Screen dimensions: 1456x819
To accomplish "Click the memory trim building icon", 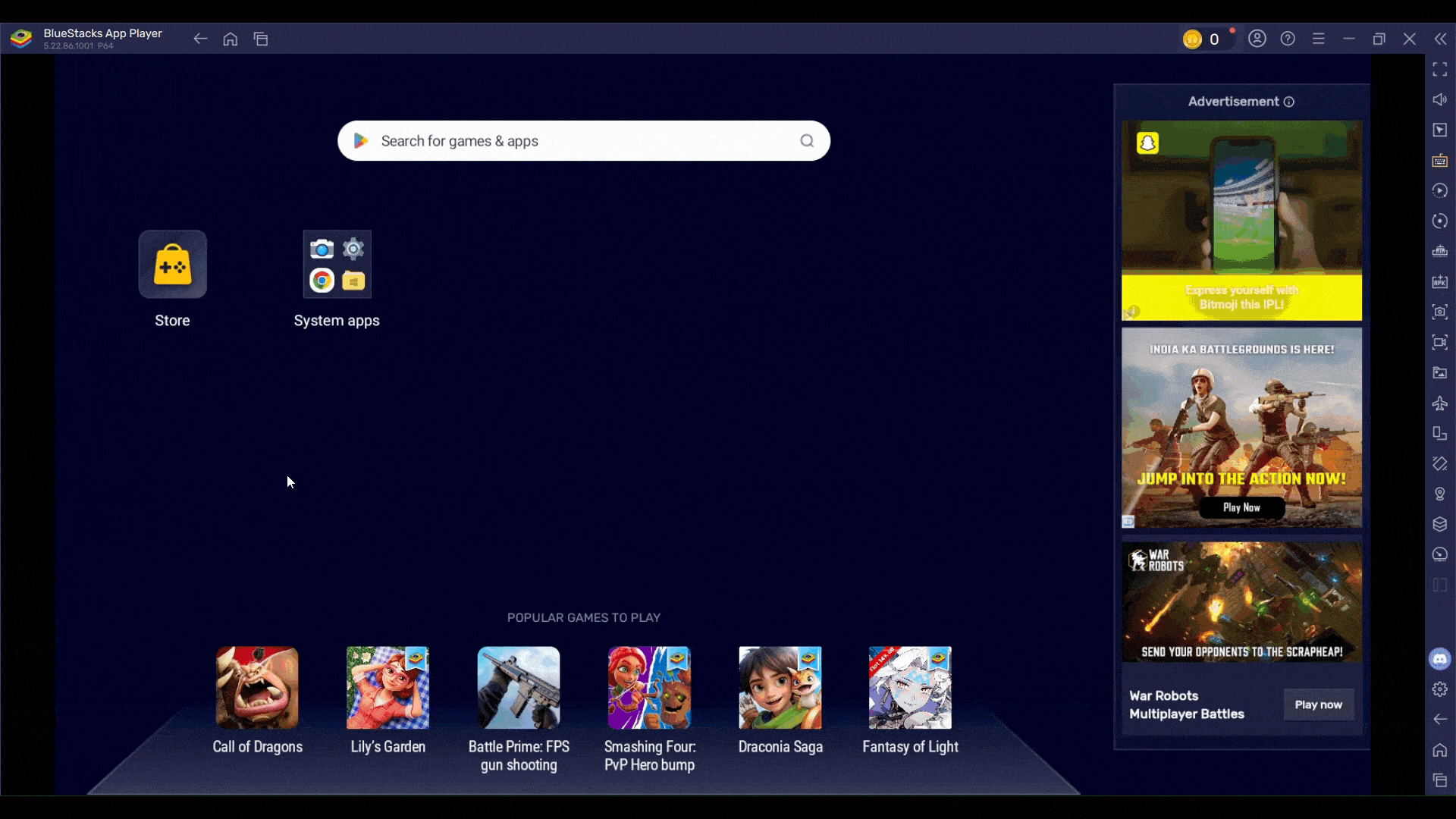I will click(1440, 252).
